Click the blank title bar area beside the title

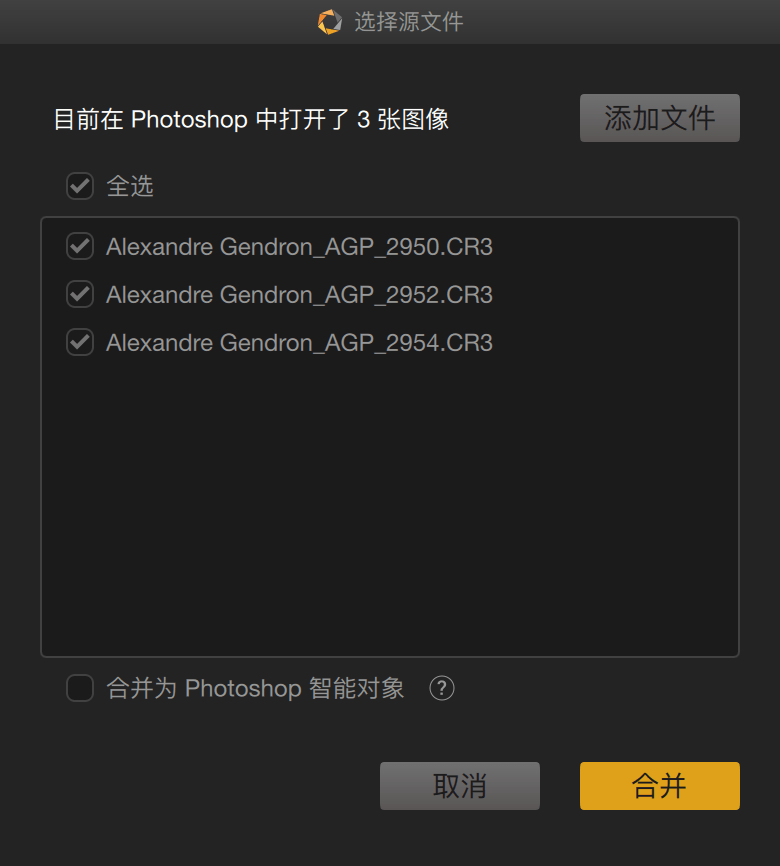click(608, 22)
